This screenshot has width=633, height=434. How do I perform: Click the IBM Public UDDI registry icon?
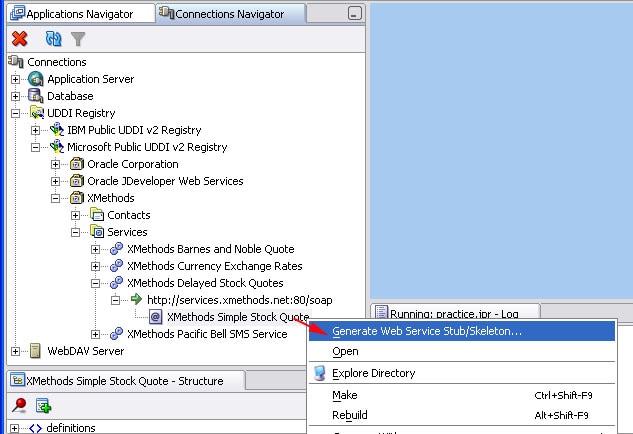click(57, 130)
